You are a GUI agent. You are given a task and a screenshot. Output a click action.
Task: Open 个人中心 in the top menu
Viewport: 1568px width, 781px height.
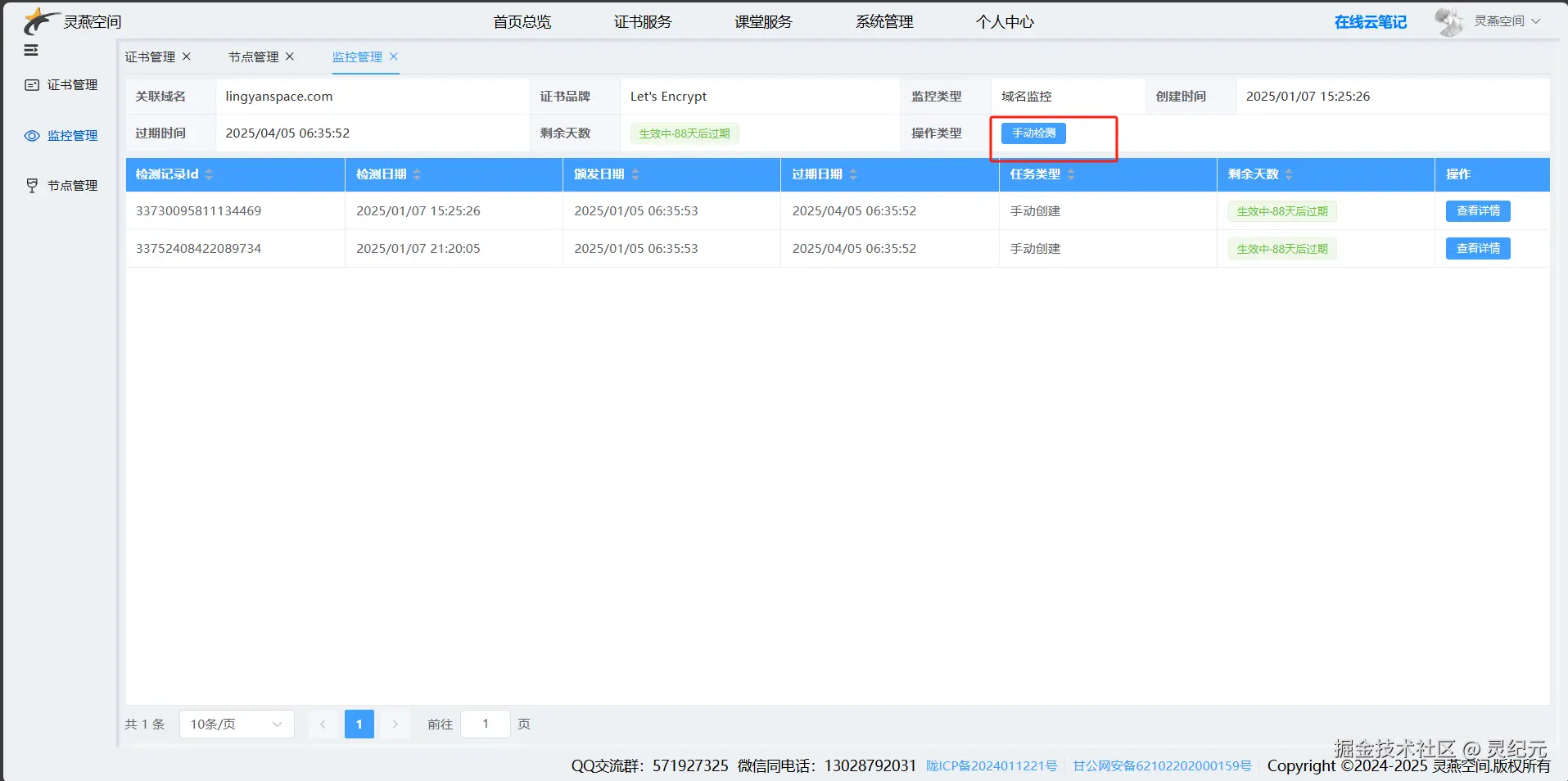tap(1005, 22)
